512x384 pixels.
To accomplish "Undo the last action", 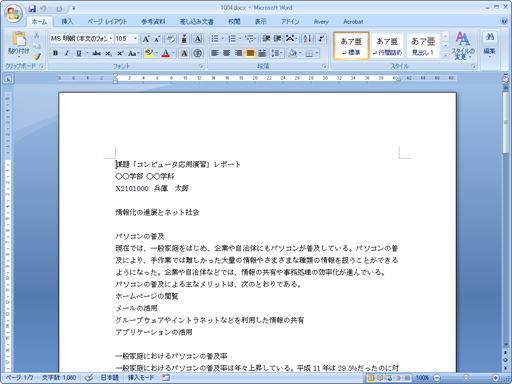I will point(43,8).
